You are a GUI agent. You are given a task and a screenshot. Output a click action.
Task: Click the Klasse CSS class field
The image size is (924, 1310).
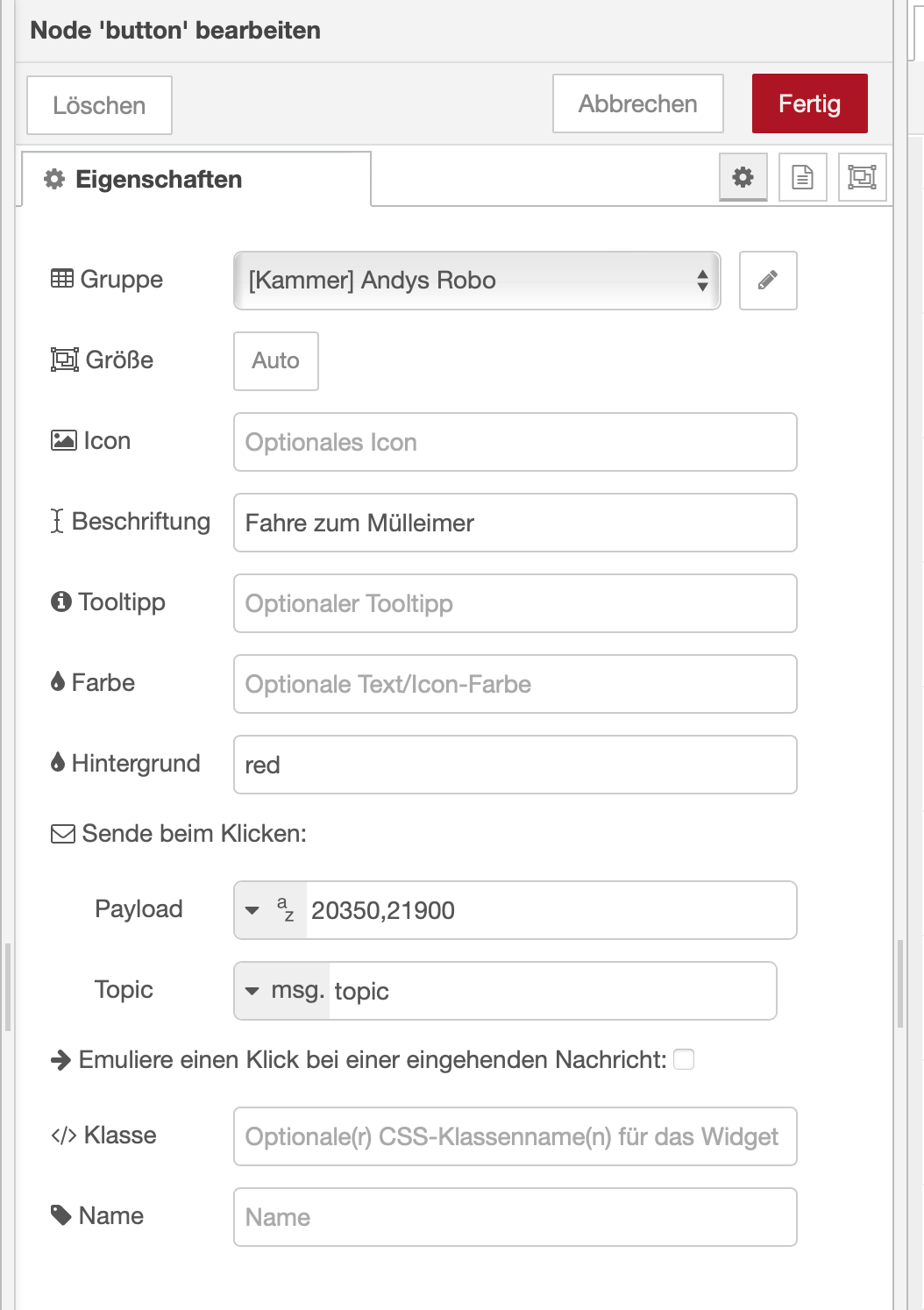pos(515,1136)
